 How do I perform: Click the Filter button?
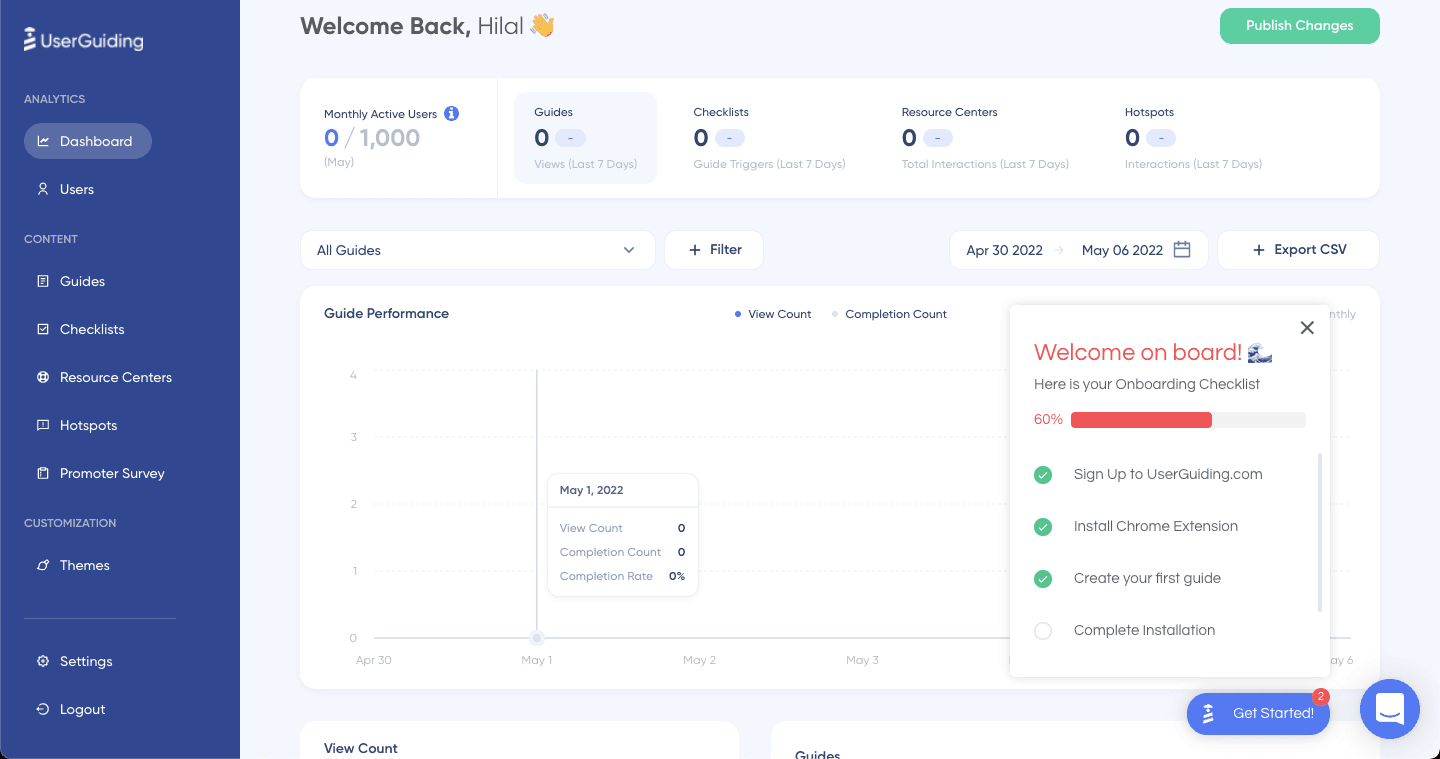pyautogui.click(x=714, y=250)
